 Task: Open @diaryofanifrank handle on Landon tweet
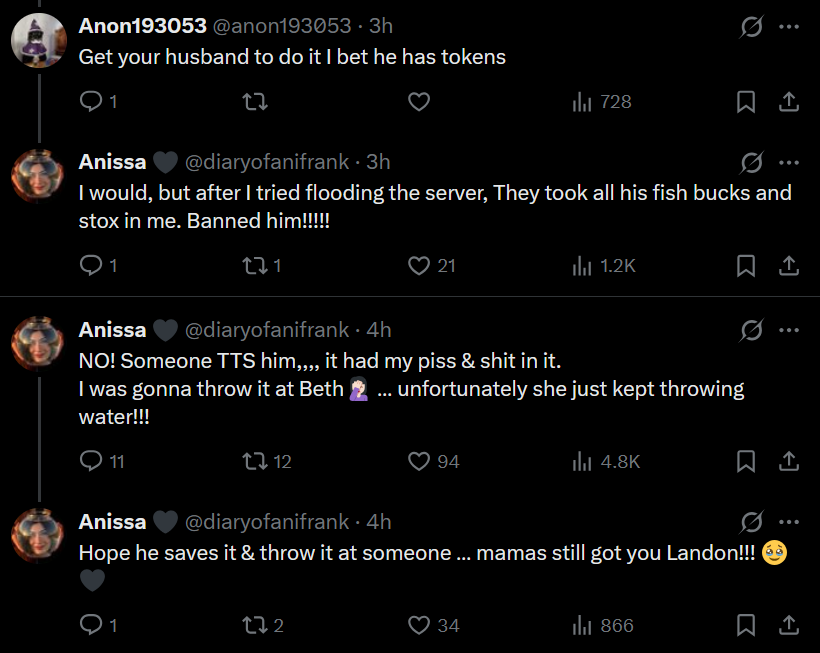tap(267, 521)
